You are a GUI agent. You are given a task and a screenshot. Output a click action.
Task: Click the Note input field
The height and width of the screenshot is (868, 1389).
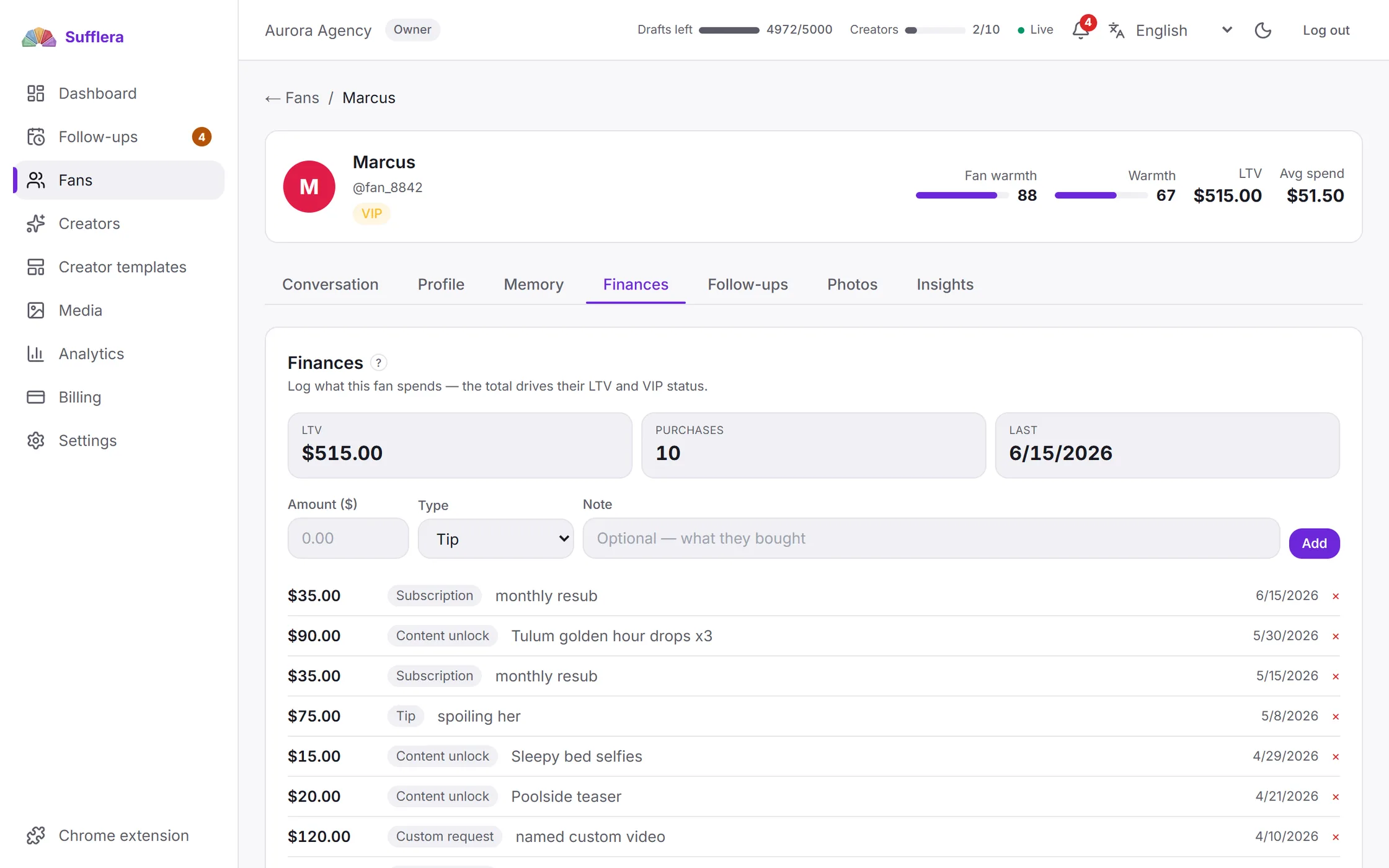(x=931, y=539)
